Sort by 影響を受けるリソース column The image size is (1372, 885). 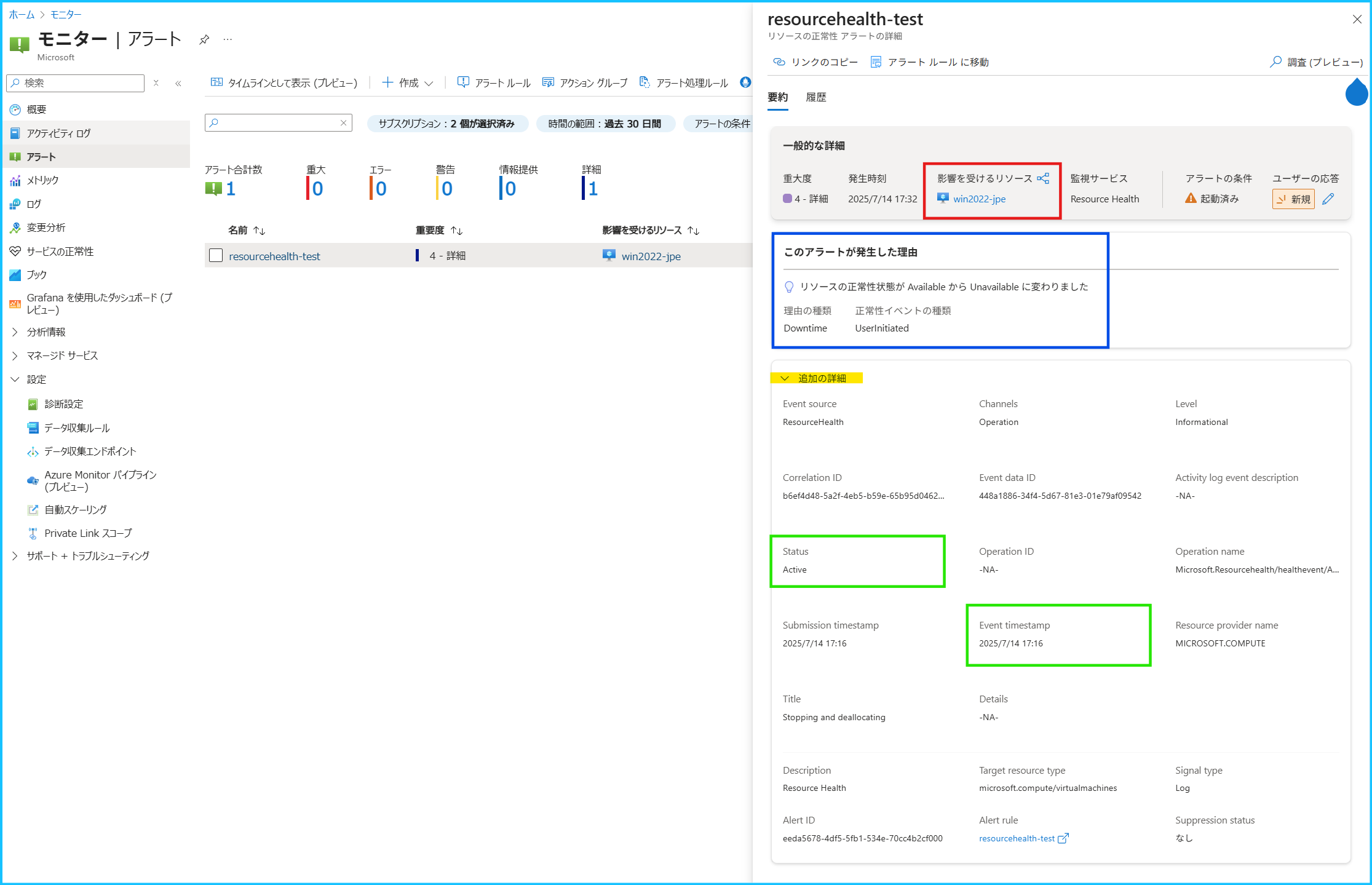pos(651,230)
